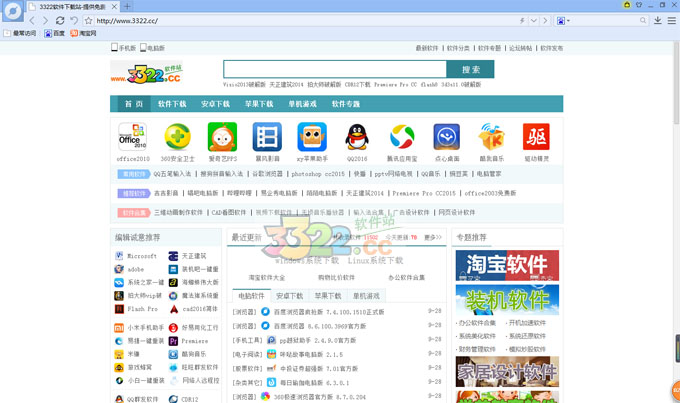This screenshot has width=680, height=403.
Task: Close the 3322软件下载站 tab
Action: (114, 7)
